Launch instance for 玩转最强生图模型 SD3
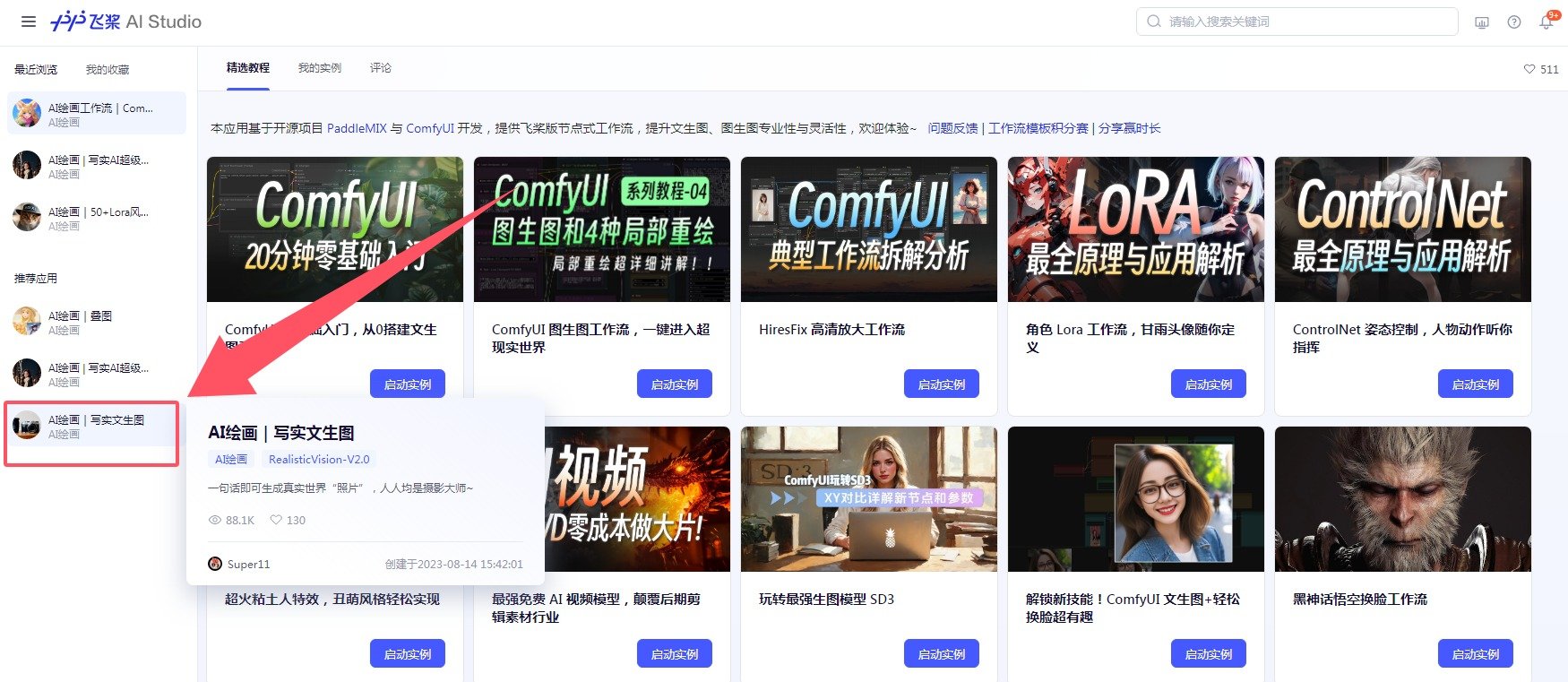 coord(942,653)
